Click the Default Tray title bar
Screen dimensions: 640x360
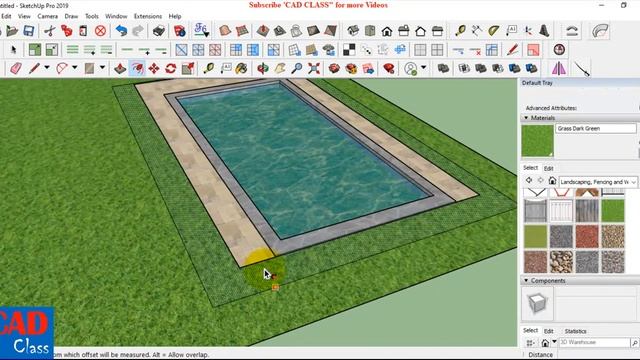(580, 83)
